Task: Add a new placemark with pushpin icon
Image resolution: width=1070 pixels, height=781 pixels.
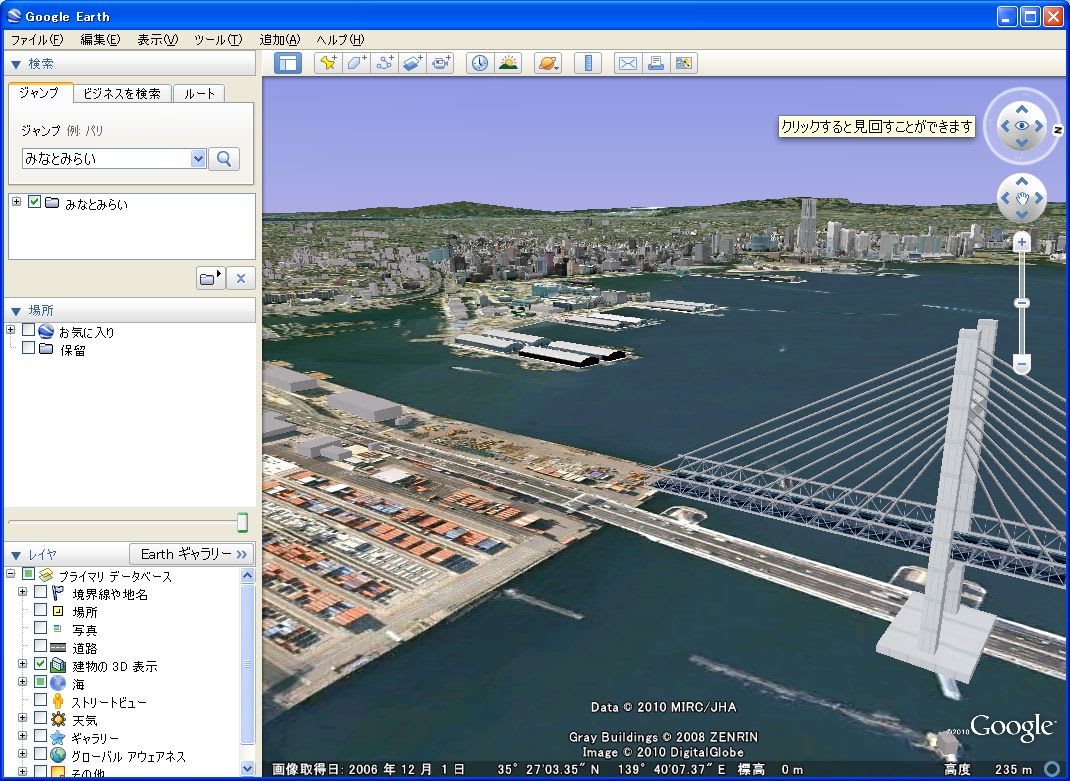Action: pos(327,63)
